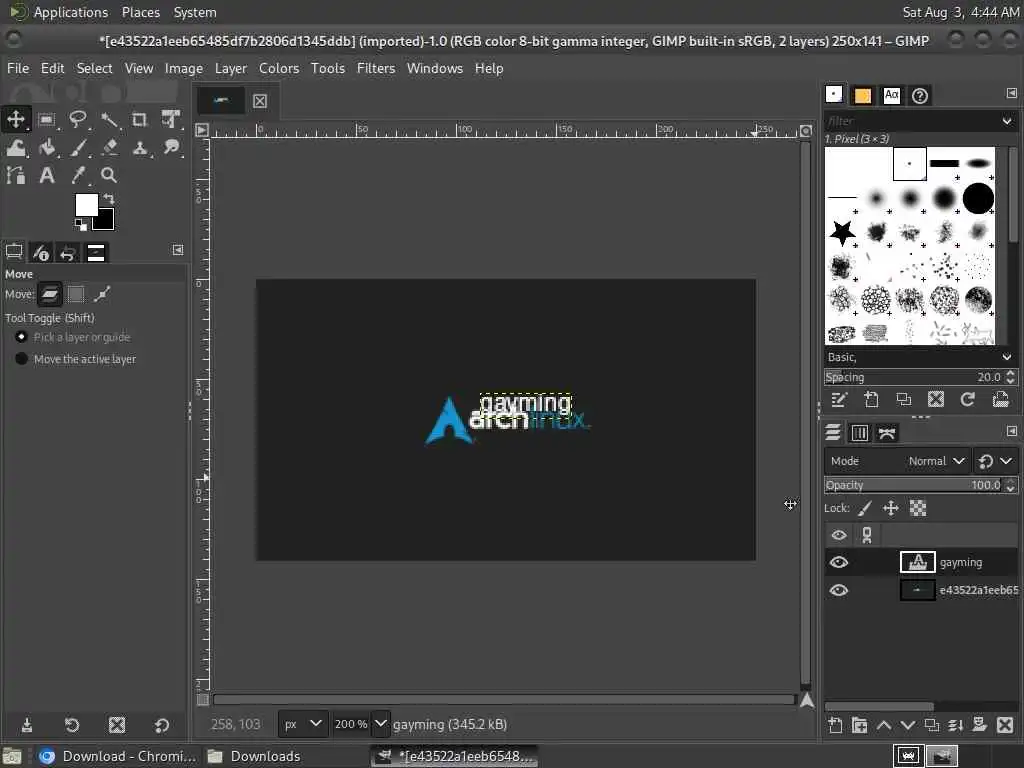Select the Clone stamp tool

coord(140,148)
